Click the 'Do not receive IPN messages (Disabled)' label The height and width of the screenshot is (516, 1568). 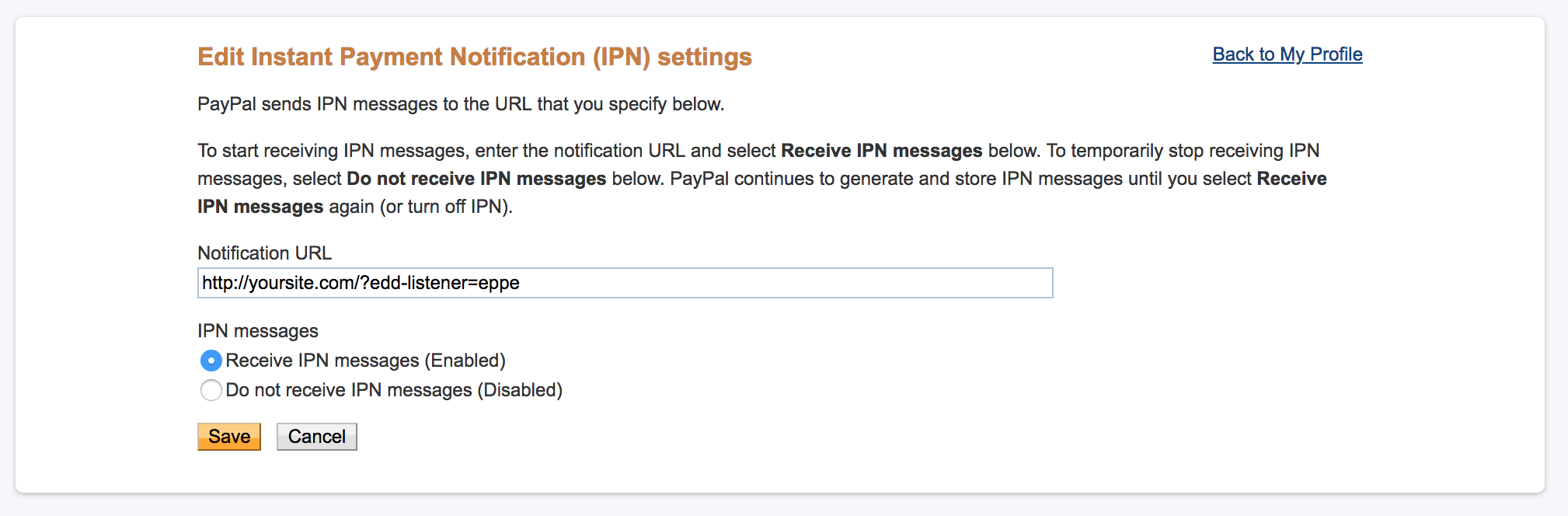[x=394, y=390]
